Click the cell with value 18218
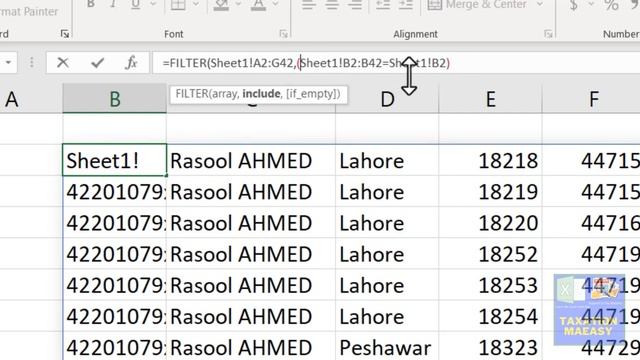640x360 pixels. click(x=490, y=160)
